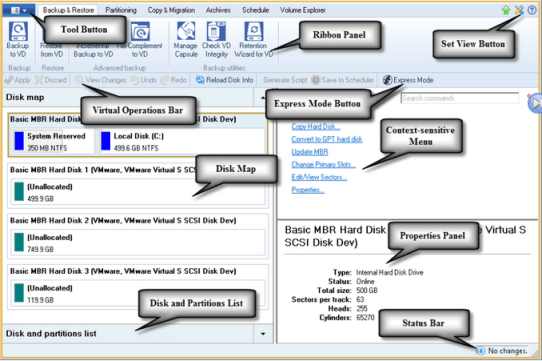Click the Update MBR link

[310, 152]
